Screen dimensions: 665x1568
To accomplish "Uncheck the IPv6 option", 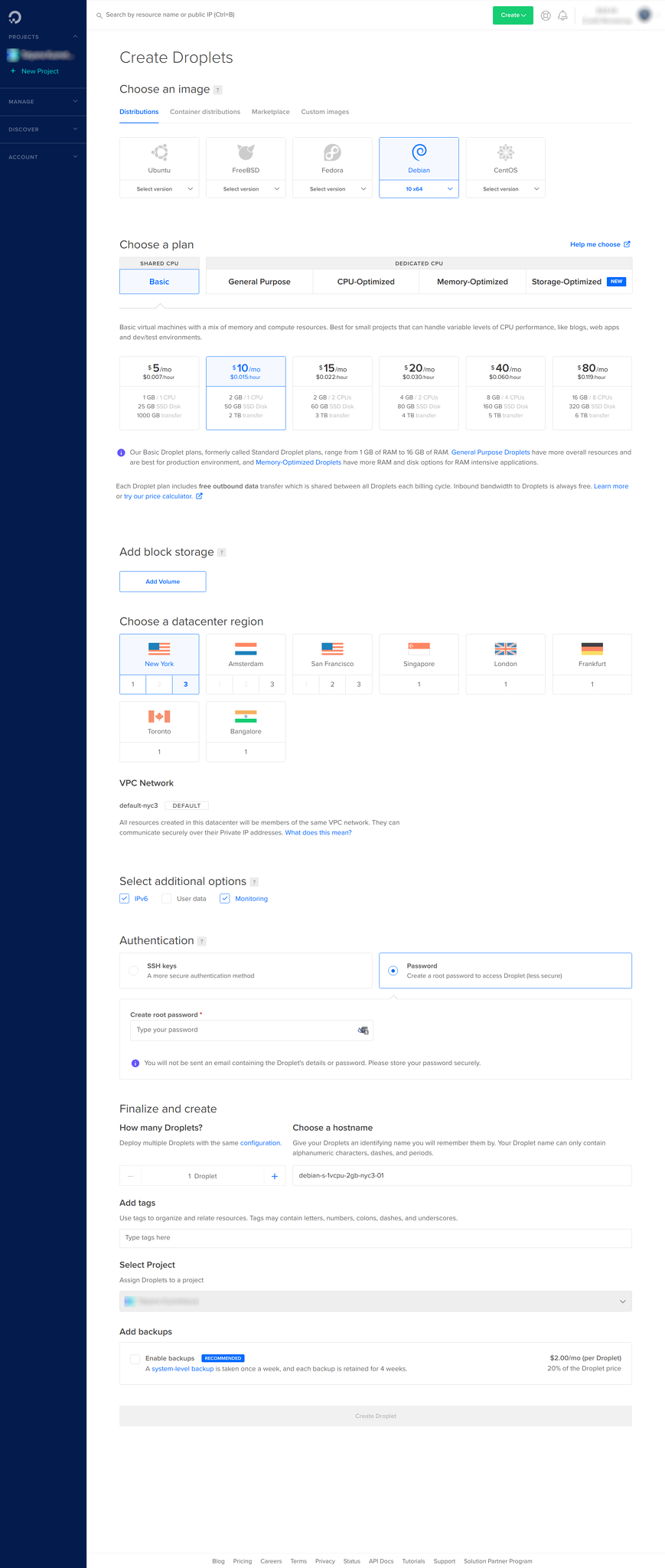I will (x=124, y=899).
